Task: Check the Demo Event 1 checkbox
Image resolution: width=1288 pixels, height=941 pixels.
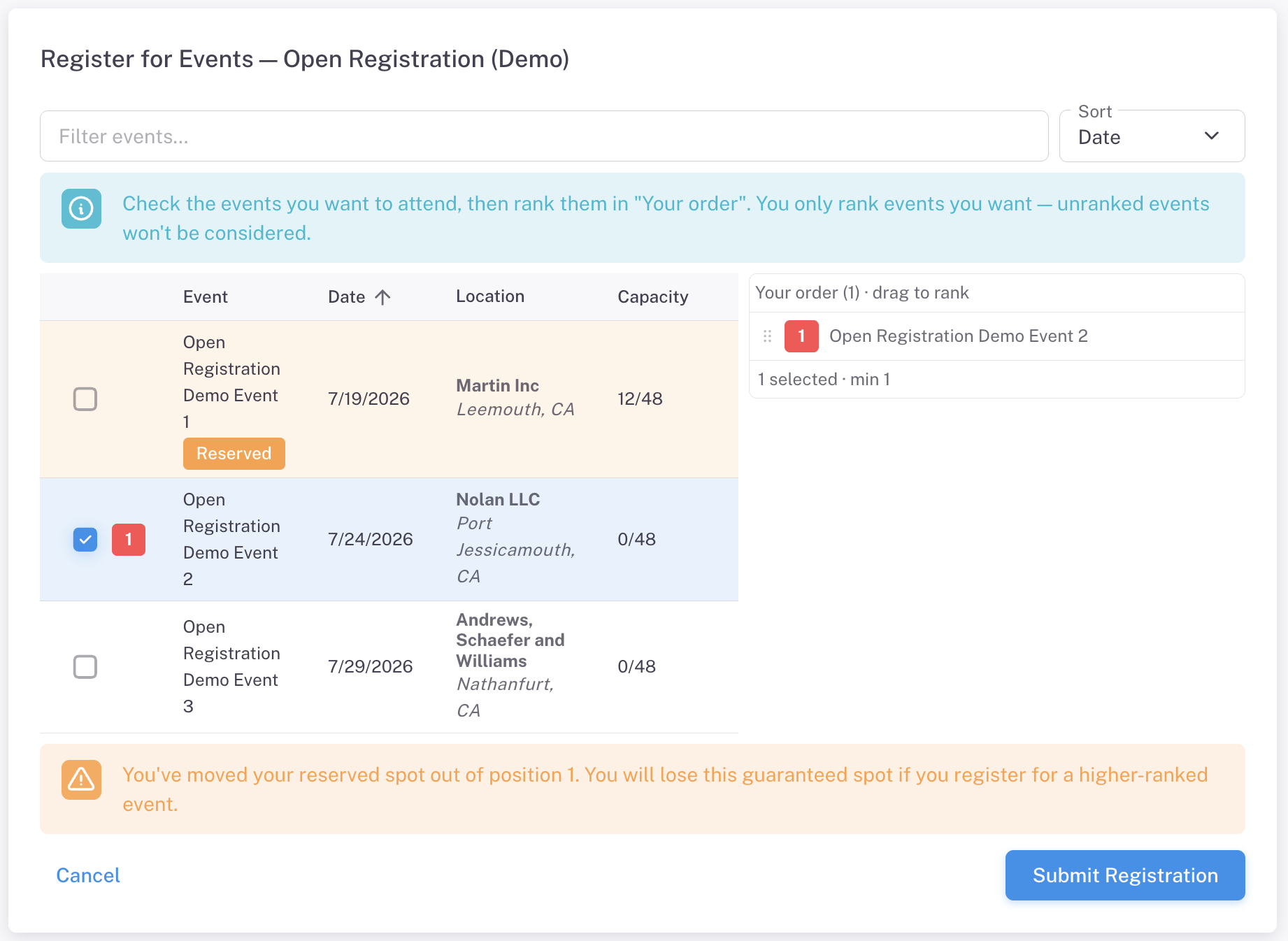Action: click(85, 399)
